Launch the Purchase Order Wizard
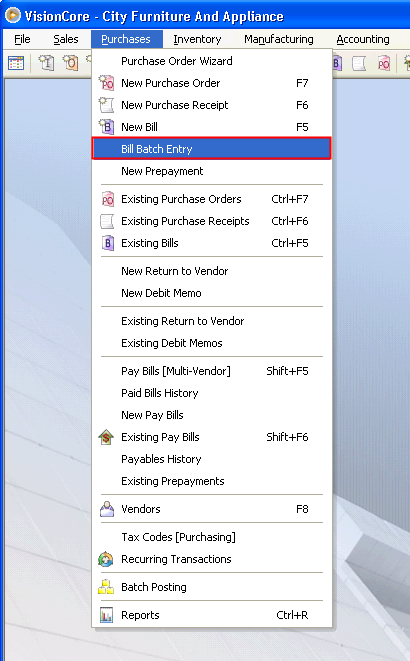This screenshot has height=661, width=410. point(212,61)
